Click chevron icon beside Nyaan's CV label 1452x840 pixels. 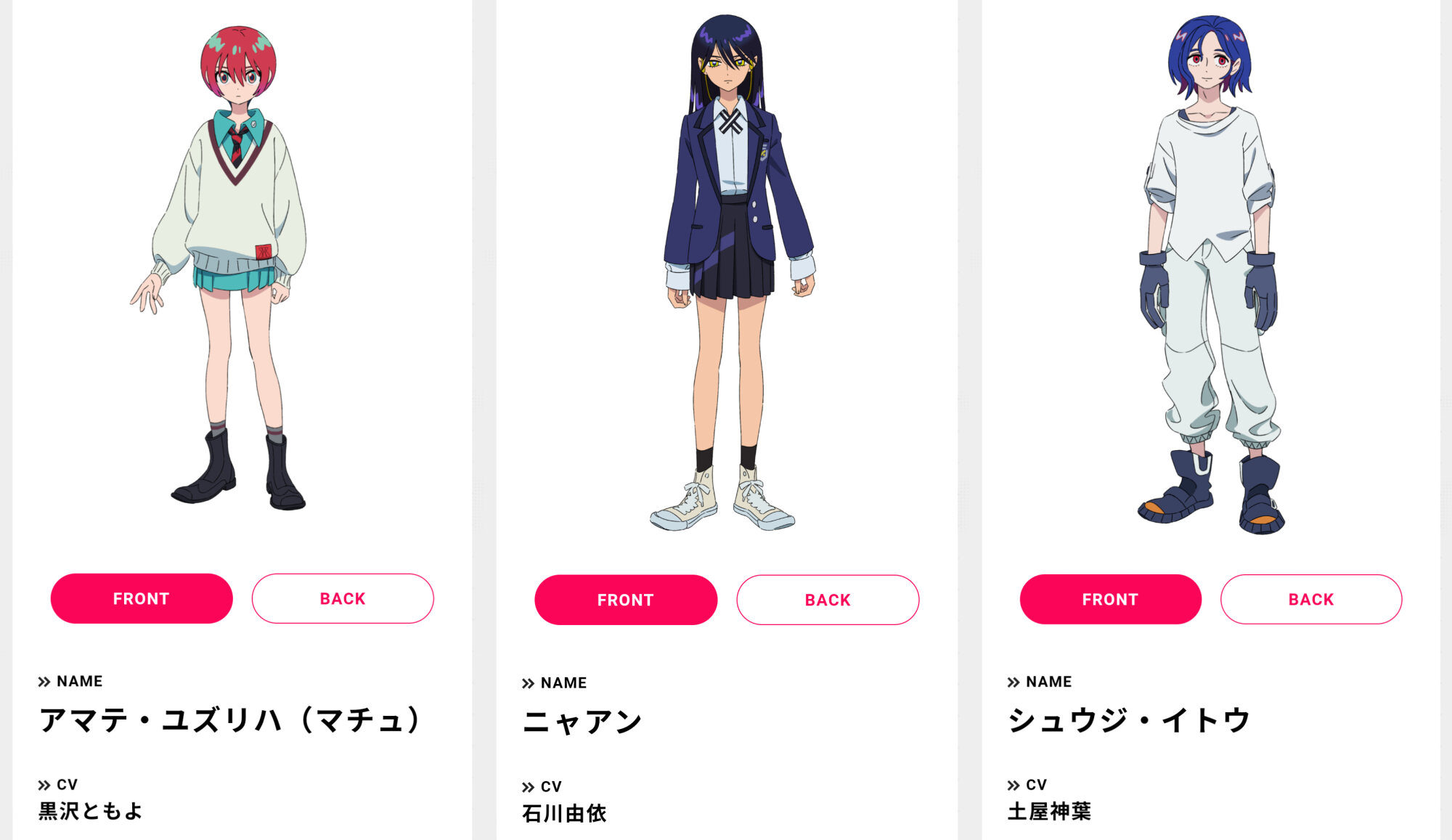(529, 787)
